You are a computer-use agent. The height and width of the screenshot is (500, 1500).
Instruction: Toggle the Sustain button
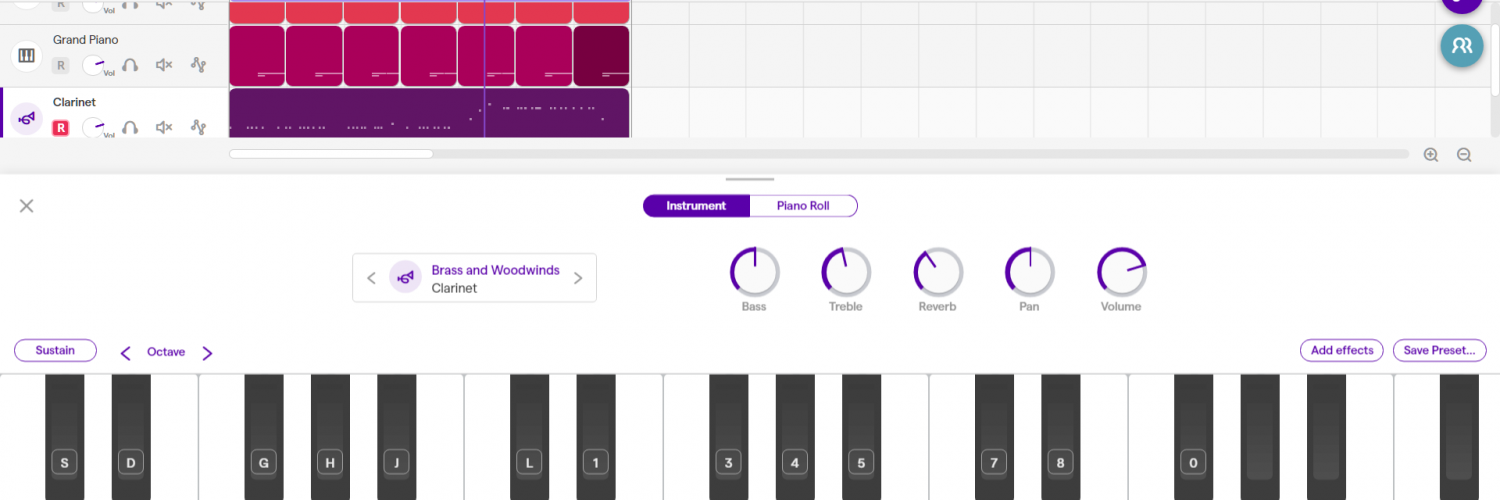pos(55,351)
